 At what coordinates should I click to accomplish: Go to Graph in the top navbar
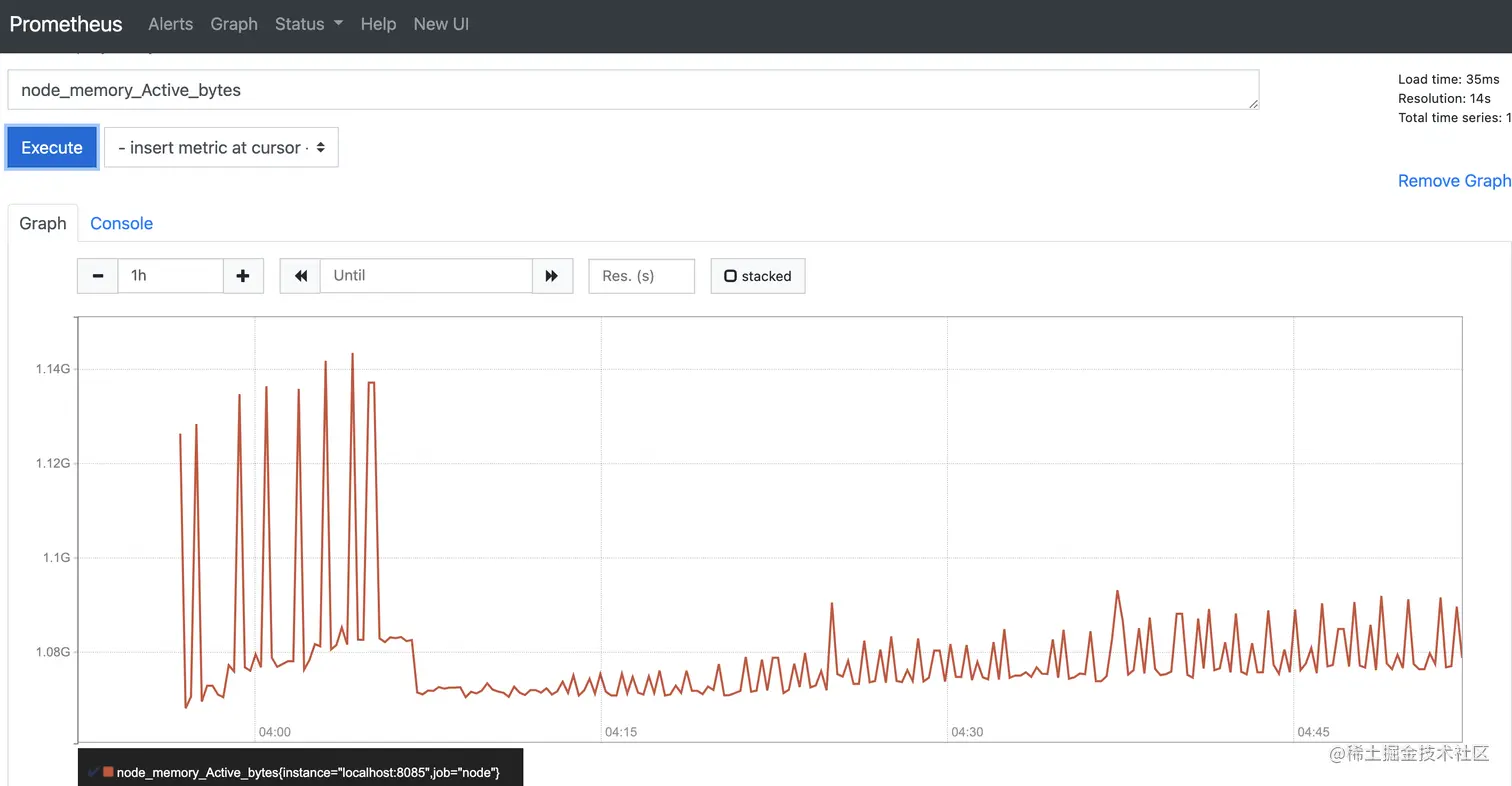tap(234, 24)
